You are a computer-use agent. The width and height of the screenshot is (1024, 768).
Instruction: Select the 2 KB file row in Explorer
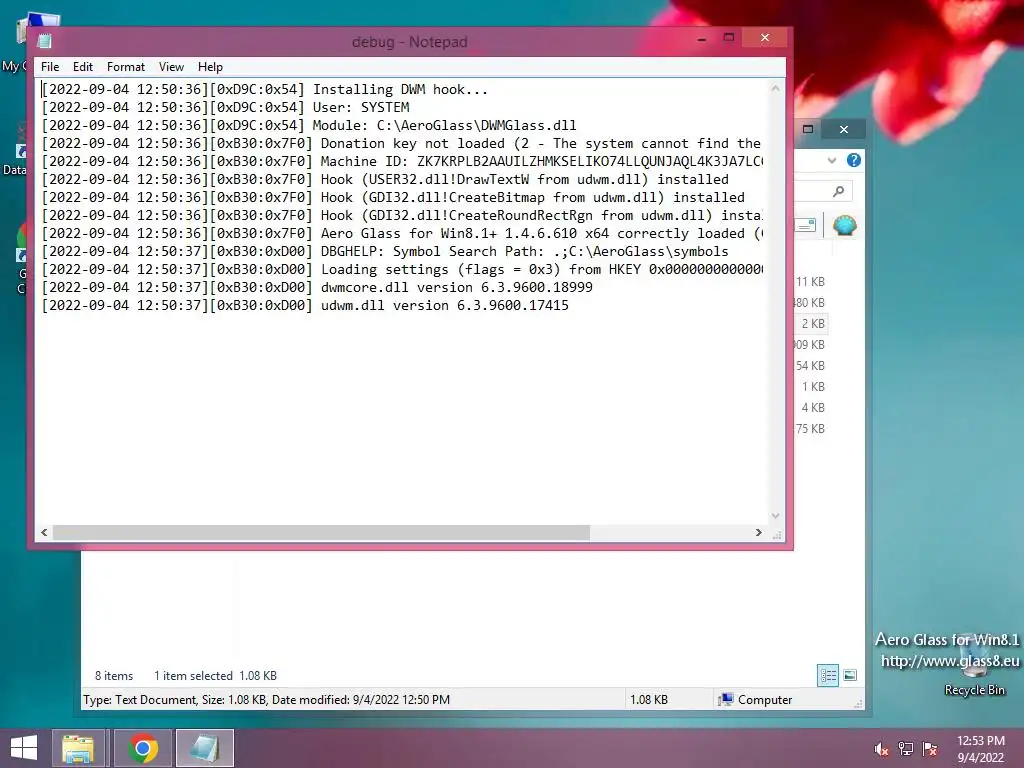810,323
